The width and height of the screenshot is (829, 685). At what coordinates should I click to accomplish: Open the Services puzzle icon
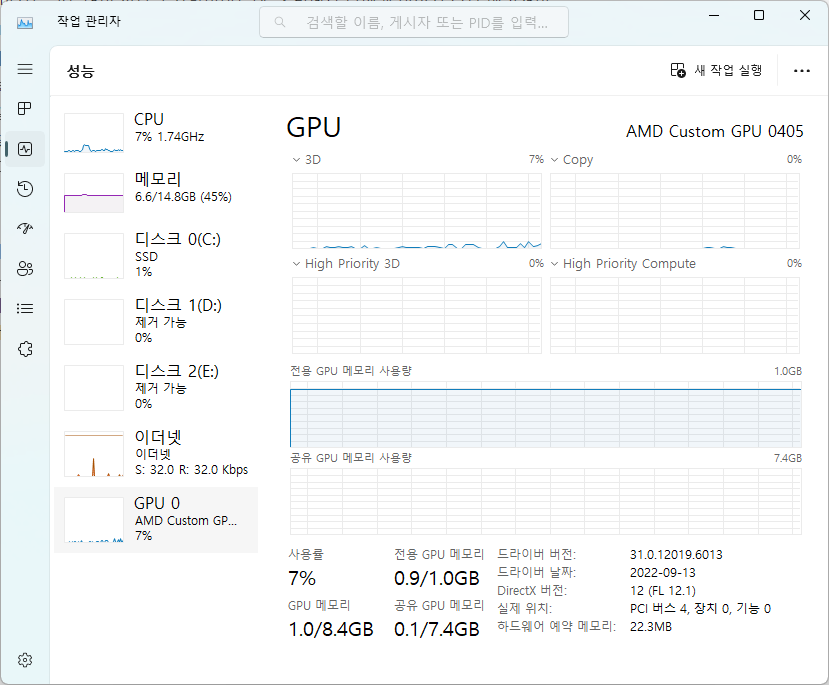(25, 349)
